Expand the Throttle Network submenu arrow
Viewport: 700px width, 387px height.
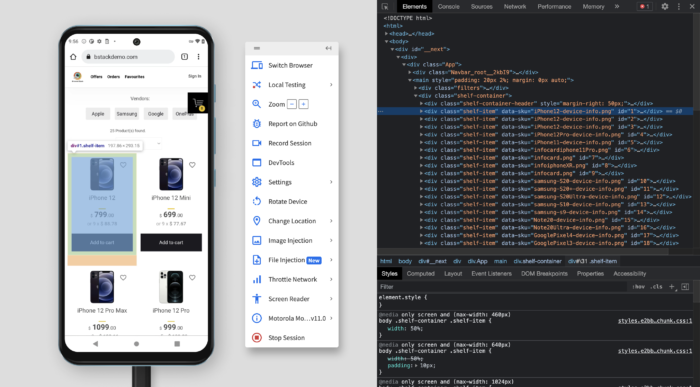(331, 279)
